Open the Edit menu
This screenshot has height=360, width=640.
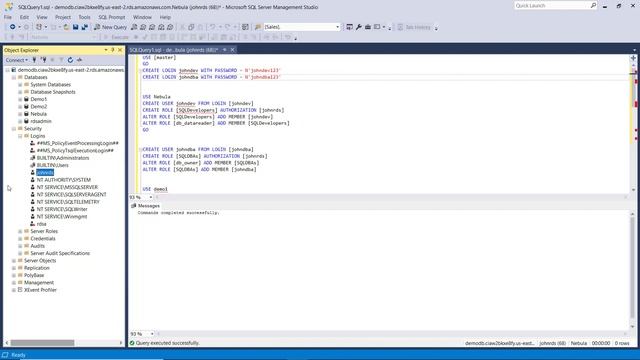click(24, 17)
